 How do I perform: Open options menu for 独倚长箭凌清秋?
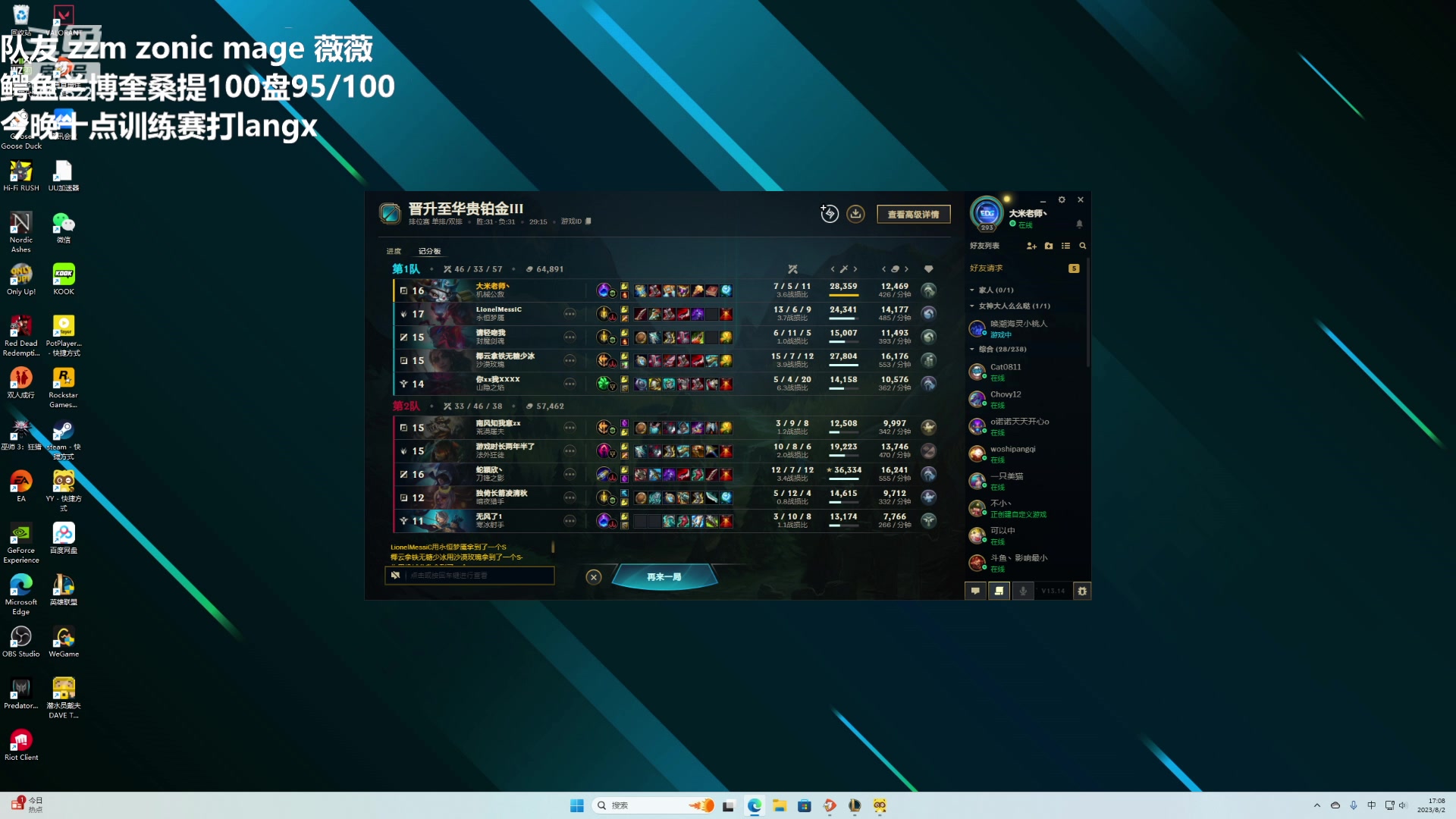570,497
